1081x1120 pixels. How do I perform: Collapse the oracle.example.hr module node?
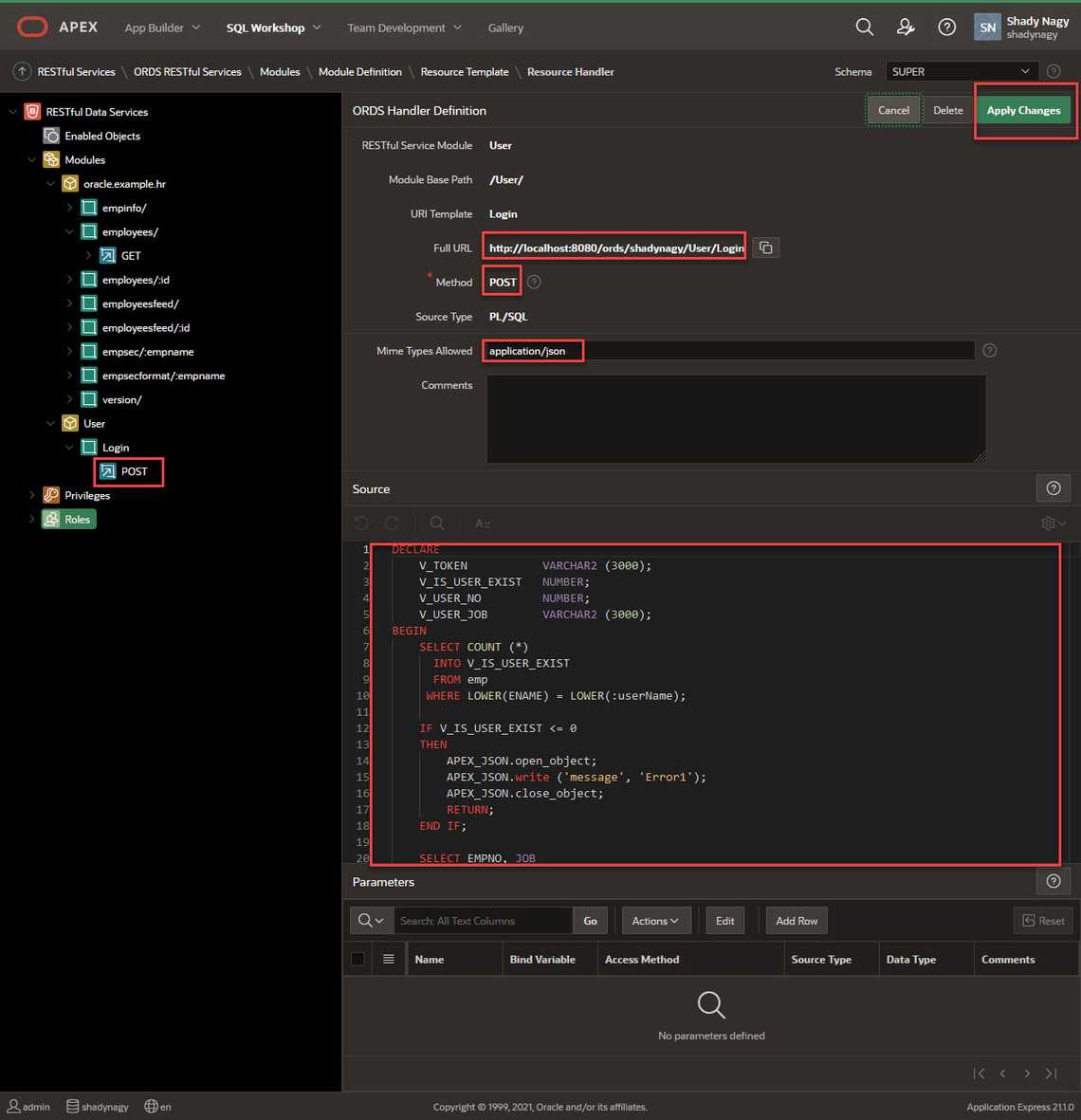pyautogui.click(x=50, y=184)
